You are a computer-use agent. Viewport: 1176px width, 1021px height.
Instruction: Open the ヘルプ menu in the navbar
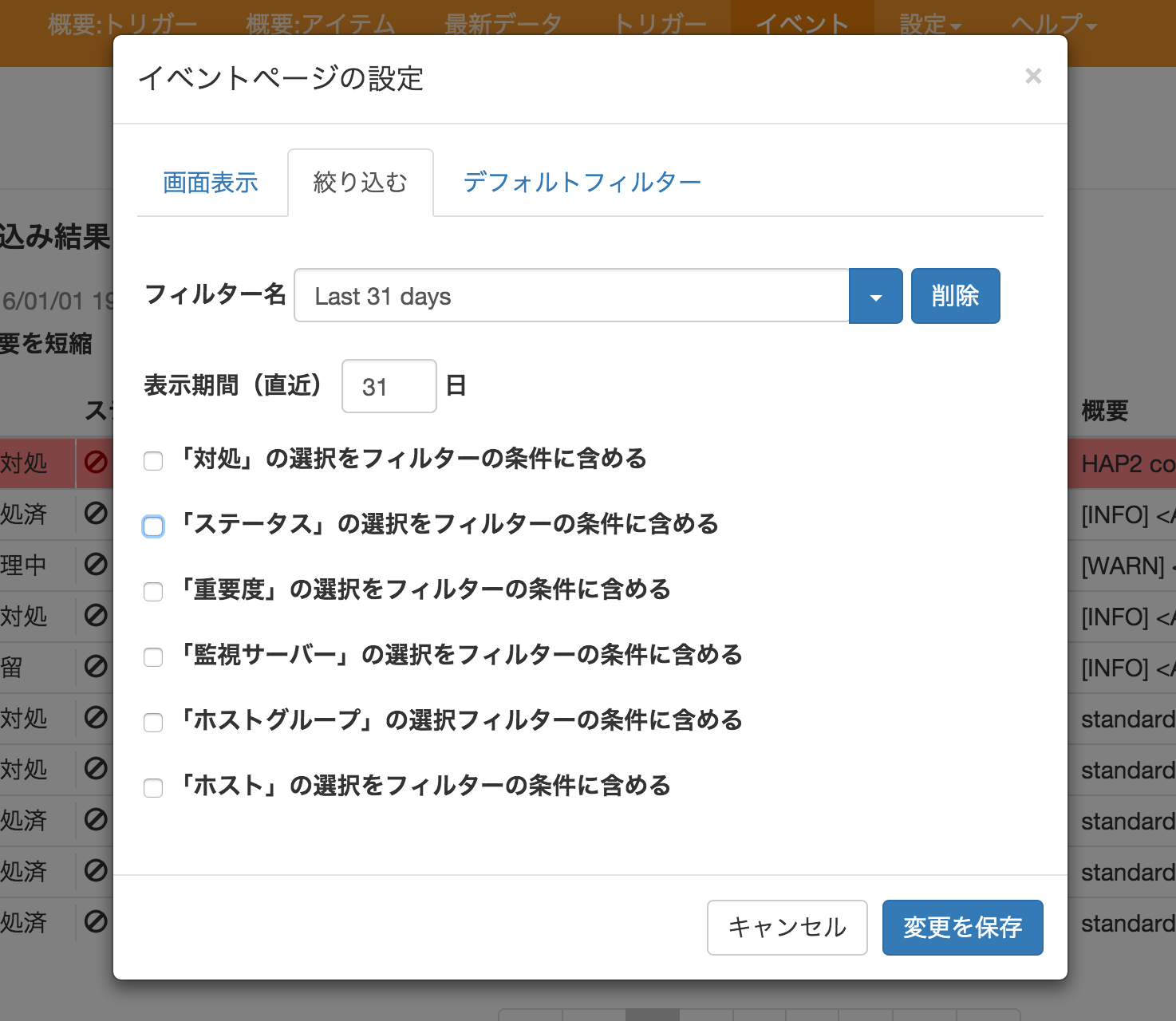coord(1053,25)
